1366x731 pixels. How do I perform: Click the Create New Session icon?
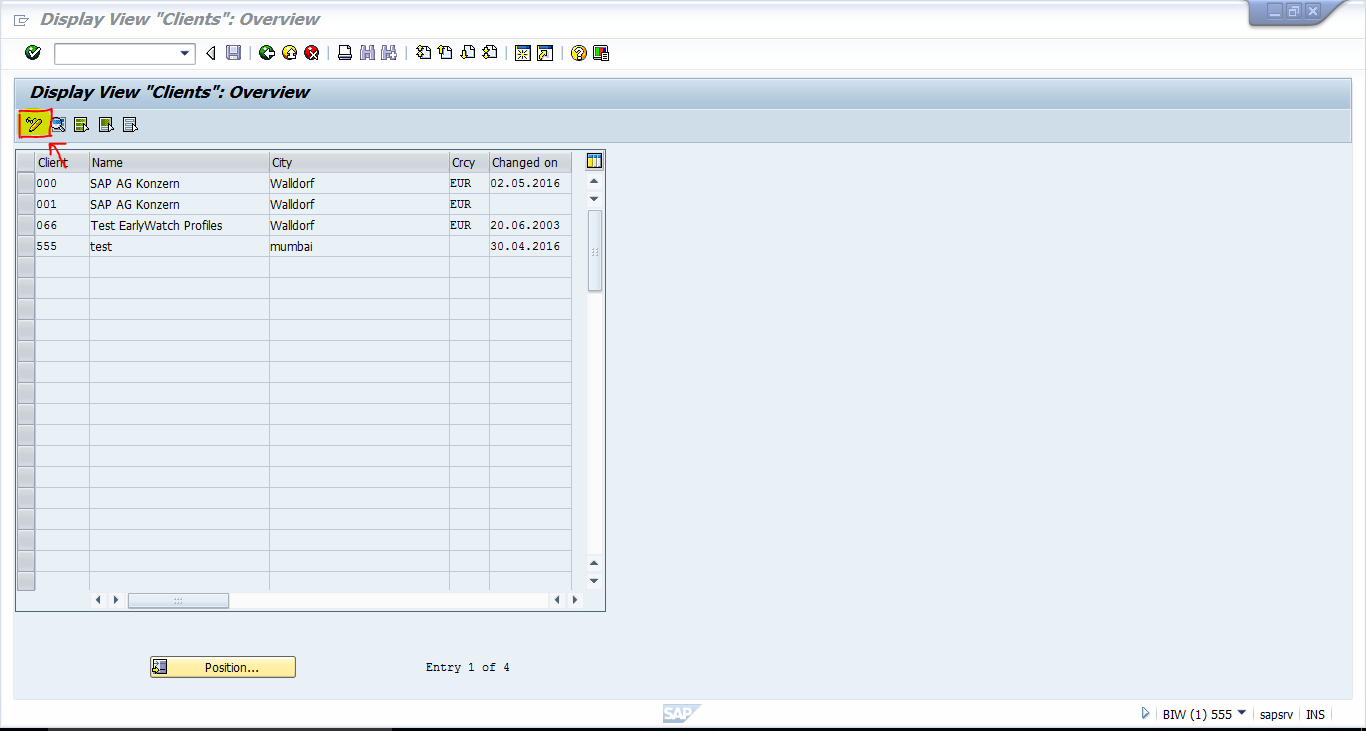point(522,53)
